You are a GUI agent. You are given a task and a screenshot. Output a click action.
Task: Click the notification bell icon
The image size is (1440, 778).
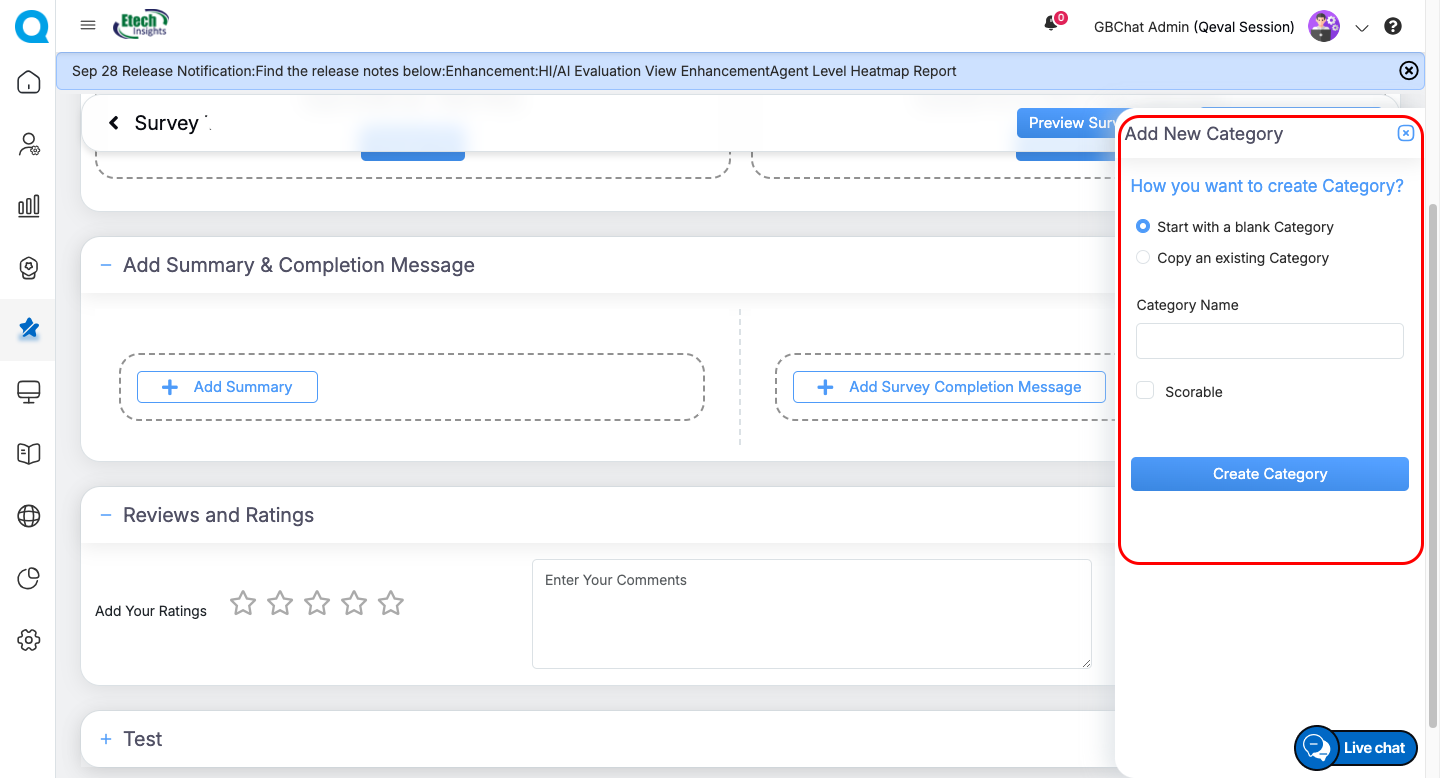tap(1051, 24)
